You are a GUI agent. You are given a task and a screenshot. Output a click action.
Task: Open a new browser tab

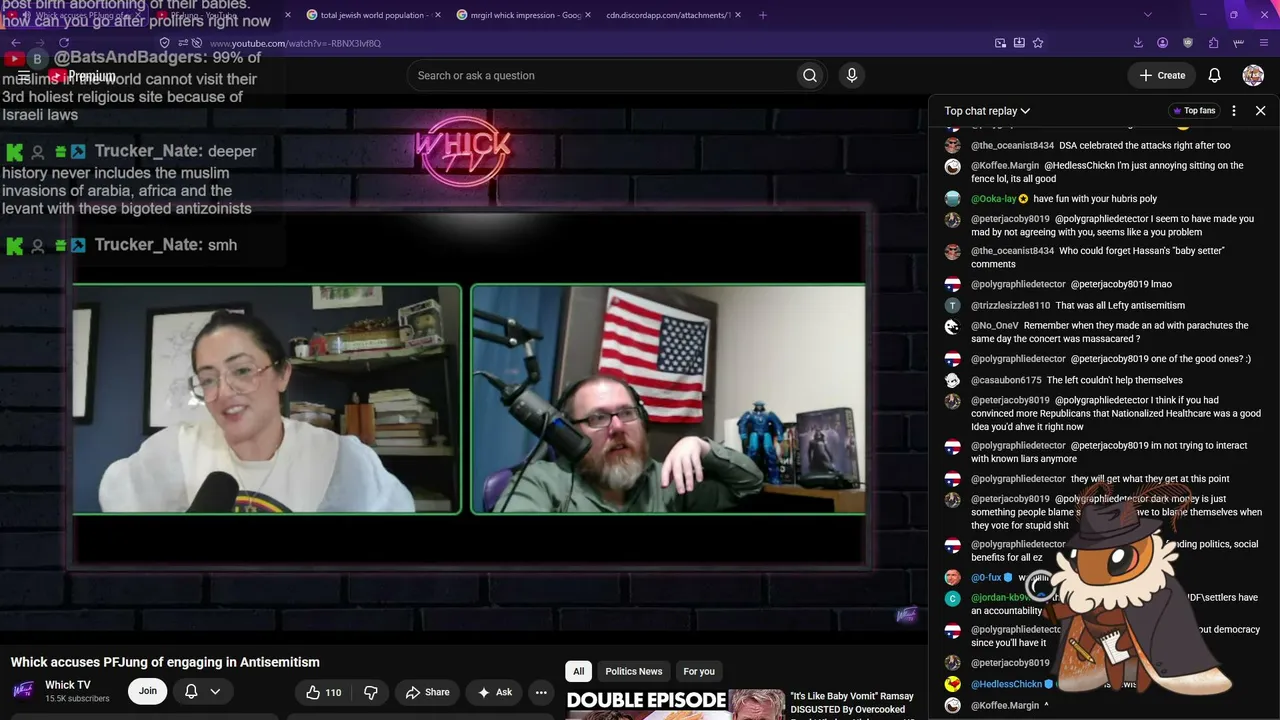pos(763,15)
